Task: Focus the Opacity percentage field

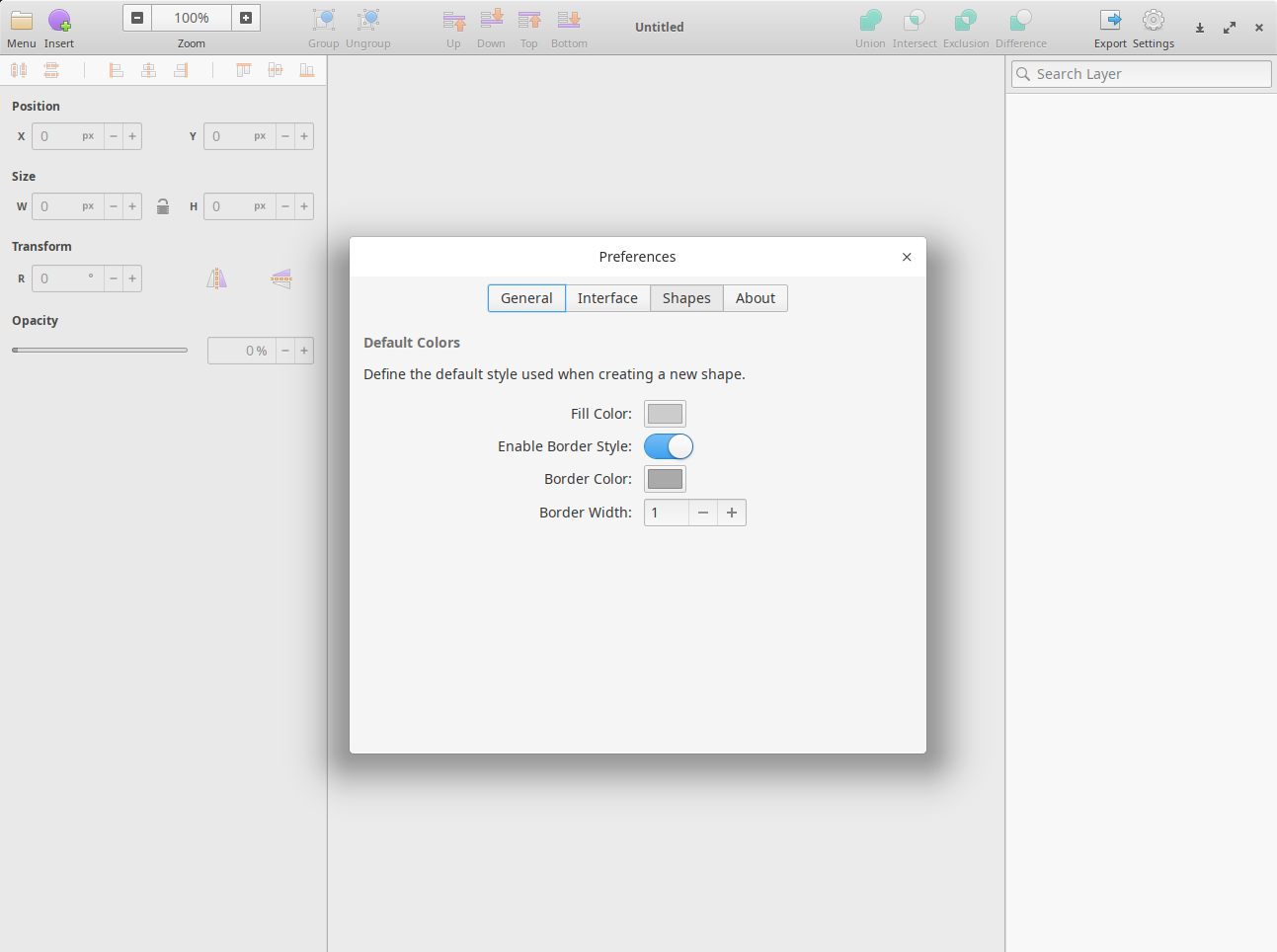Action: pos(242,351)
